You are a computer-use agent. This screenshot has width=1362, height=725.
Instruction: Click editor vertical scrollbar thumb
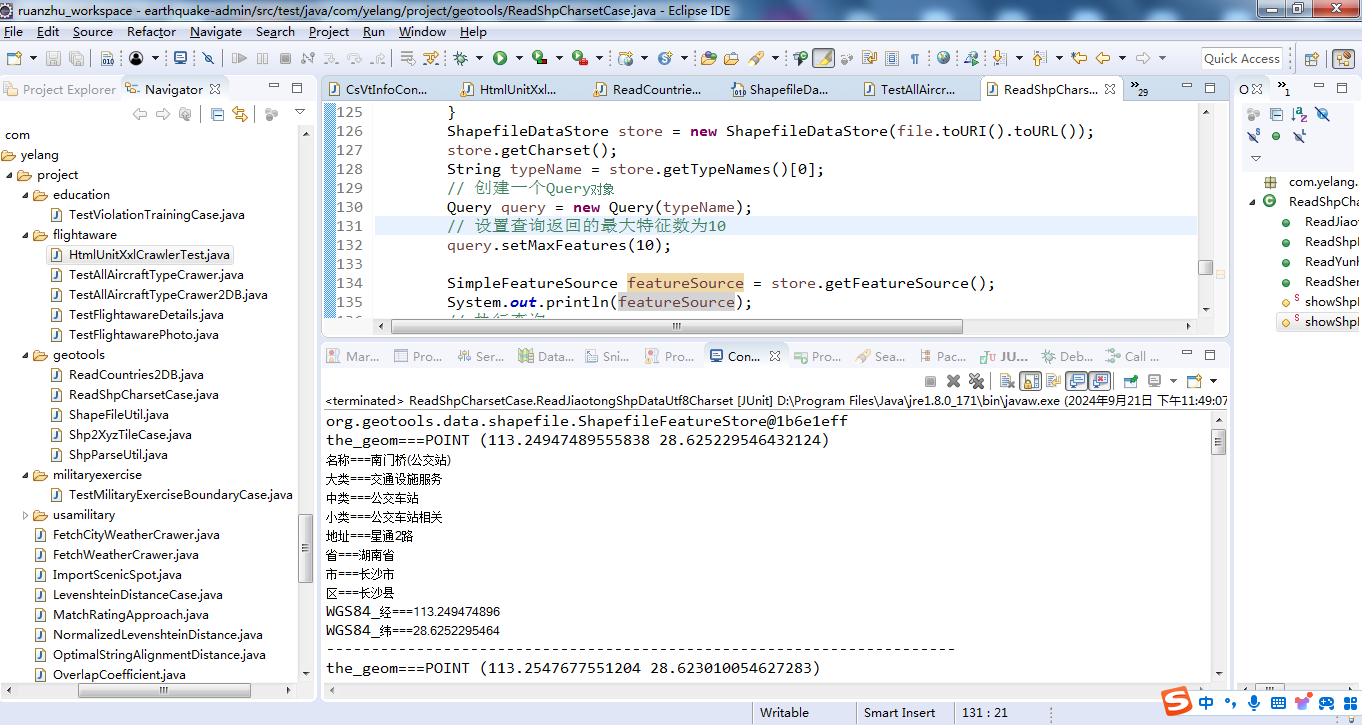pyautogui.click(x=1206, y=268)
